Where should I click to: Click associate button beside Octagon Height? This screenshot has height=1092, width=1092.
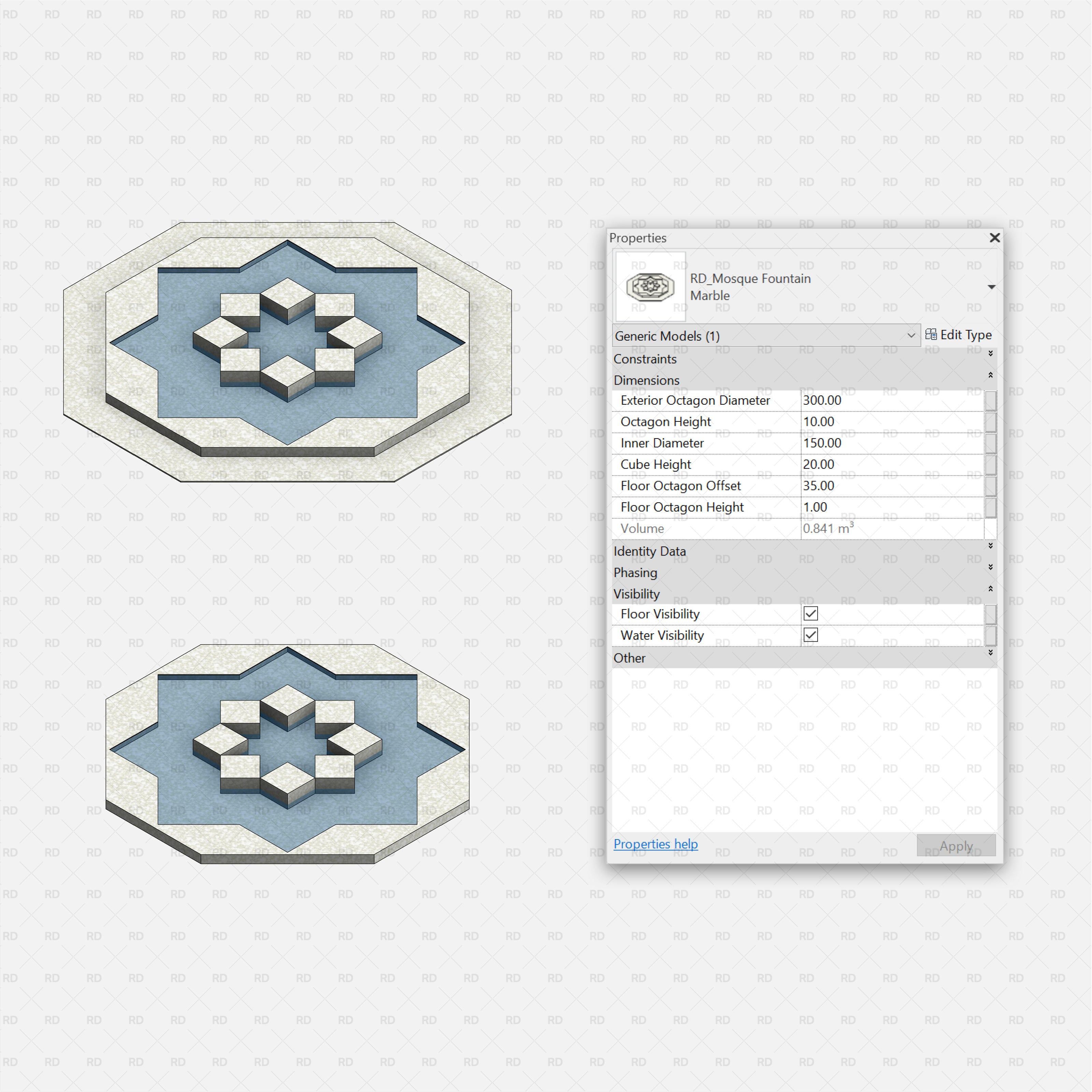[x=991, y=422]
